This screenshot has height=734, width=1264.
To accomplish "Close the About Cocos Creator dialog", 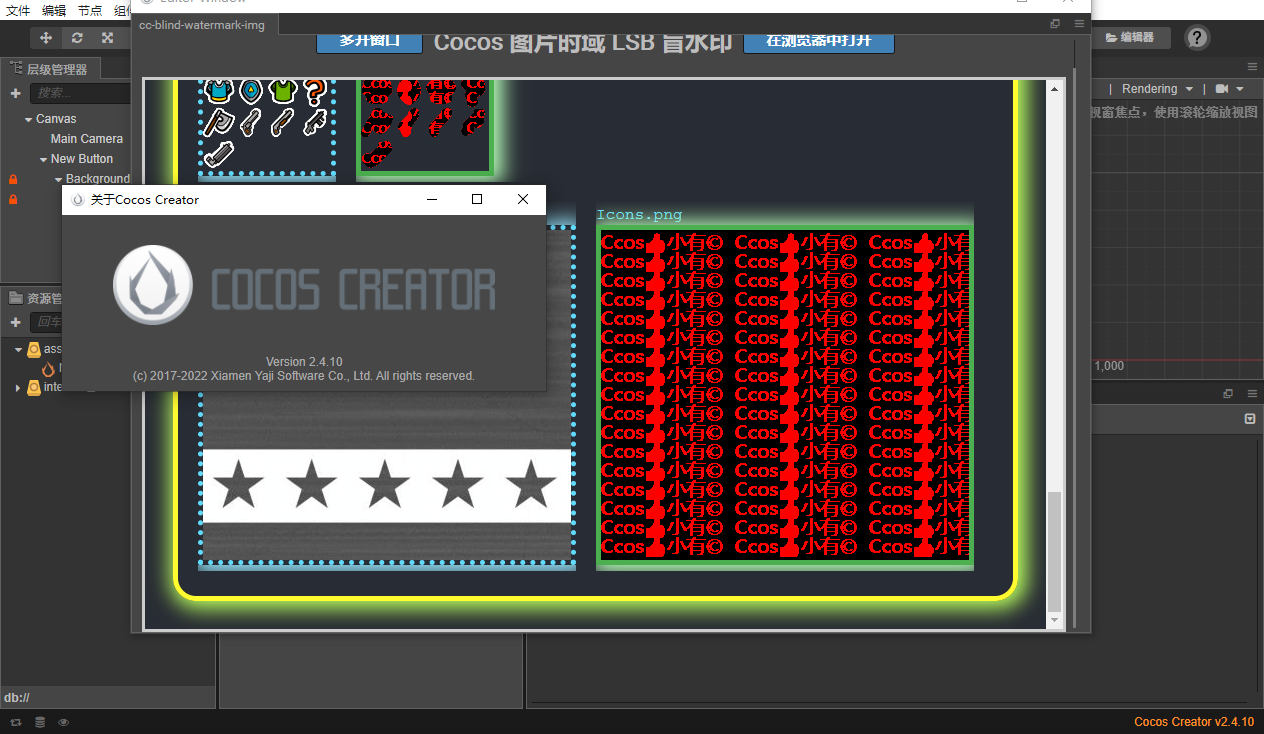I will coord(523,200).
